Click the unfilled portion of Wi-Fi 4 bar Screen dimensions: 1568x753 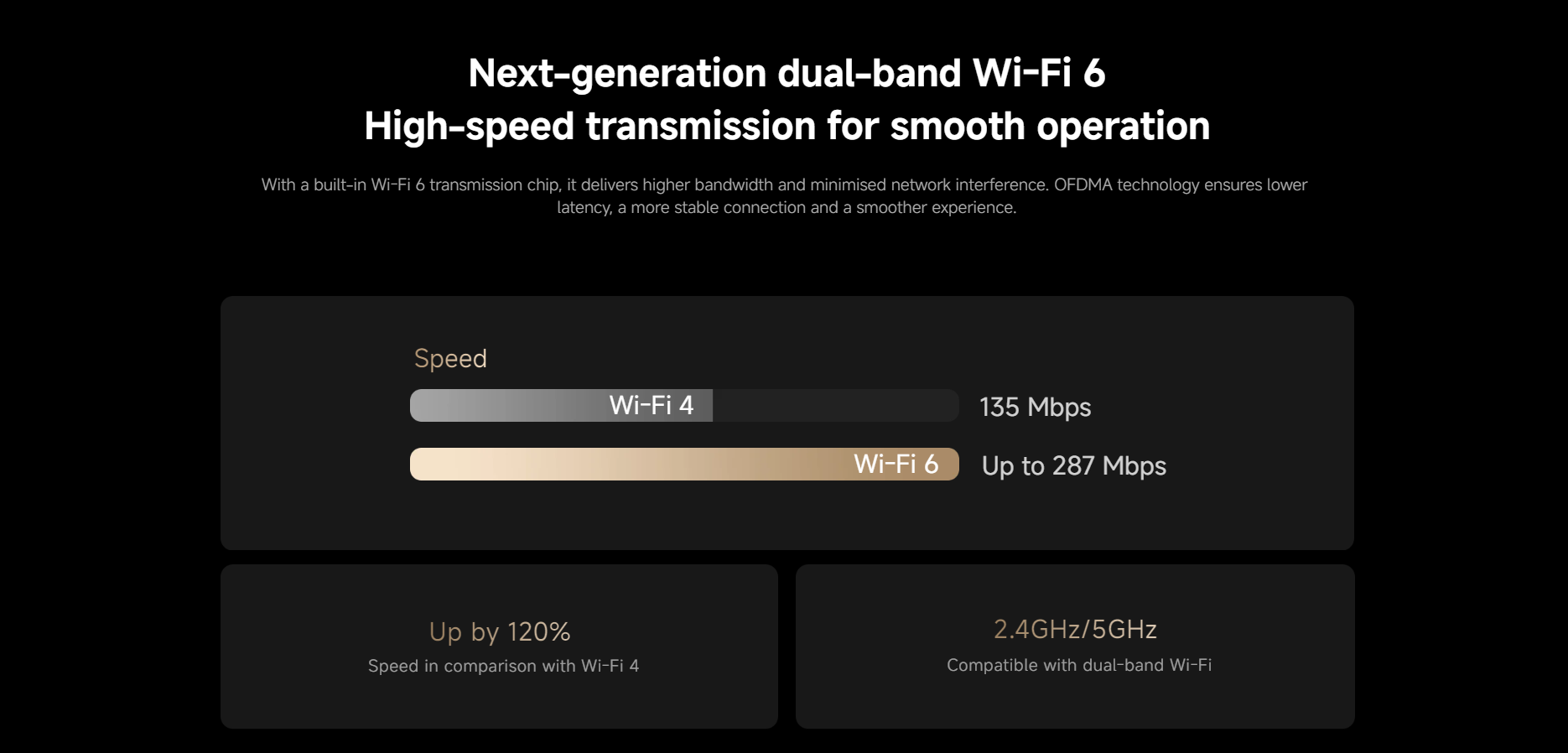click(x=836, y=405)
